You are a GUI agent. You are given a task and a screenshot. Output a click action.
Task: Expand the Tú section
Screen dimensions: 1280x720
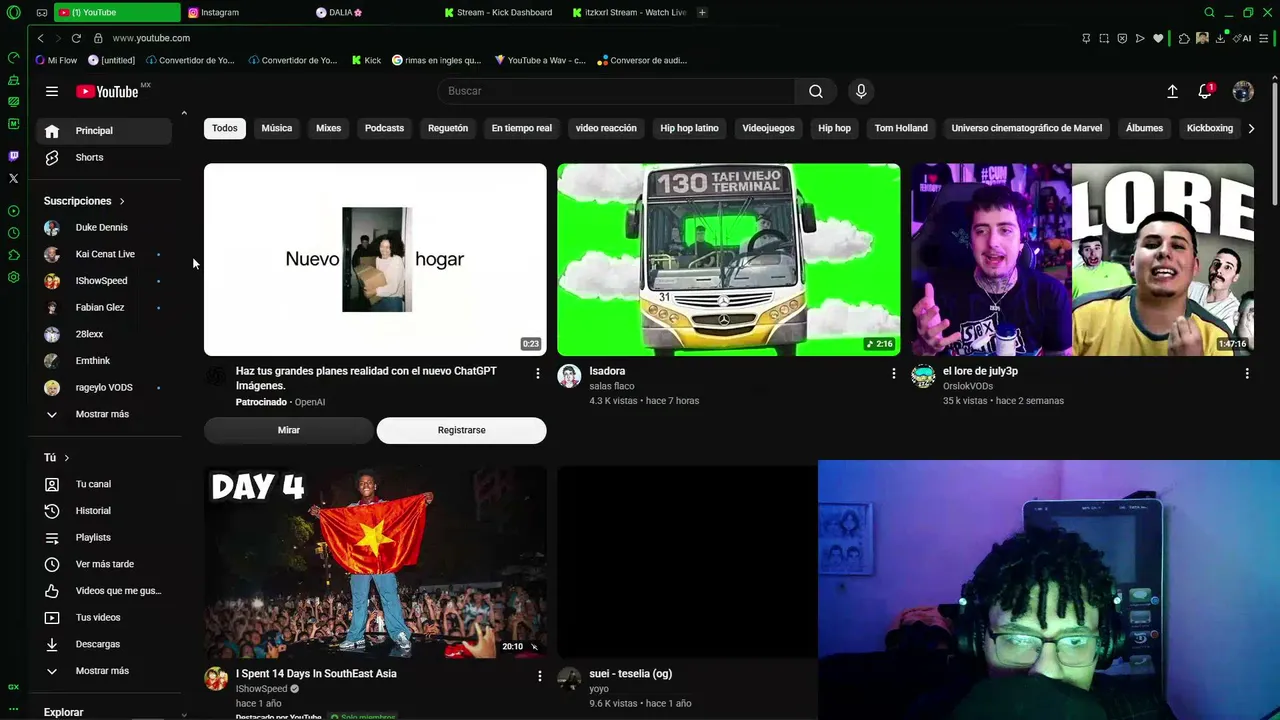[x=57, y=458]
